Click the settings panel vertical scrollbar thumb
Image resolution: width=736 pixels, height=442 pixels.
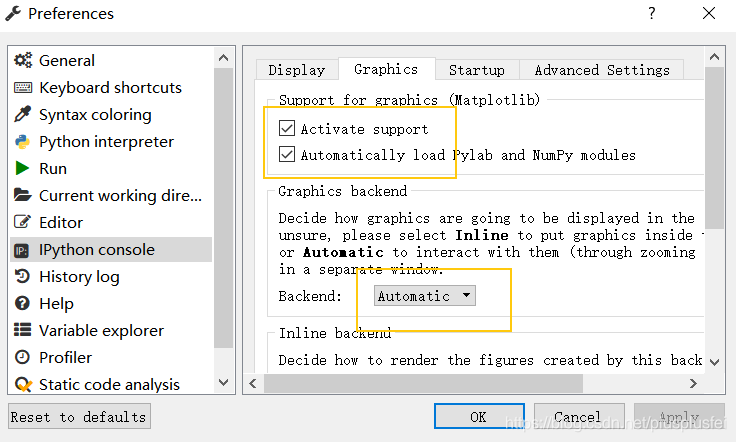click(714, 148)
